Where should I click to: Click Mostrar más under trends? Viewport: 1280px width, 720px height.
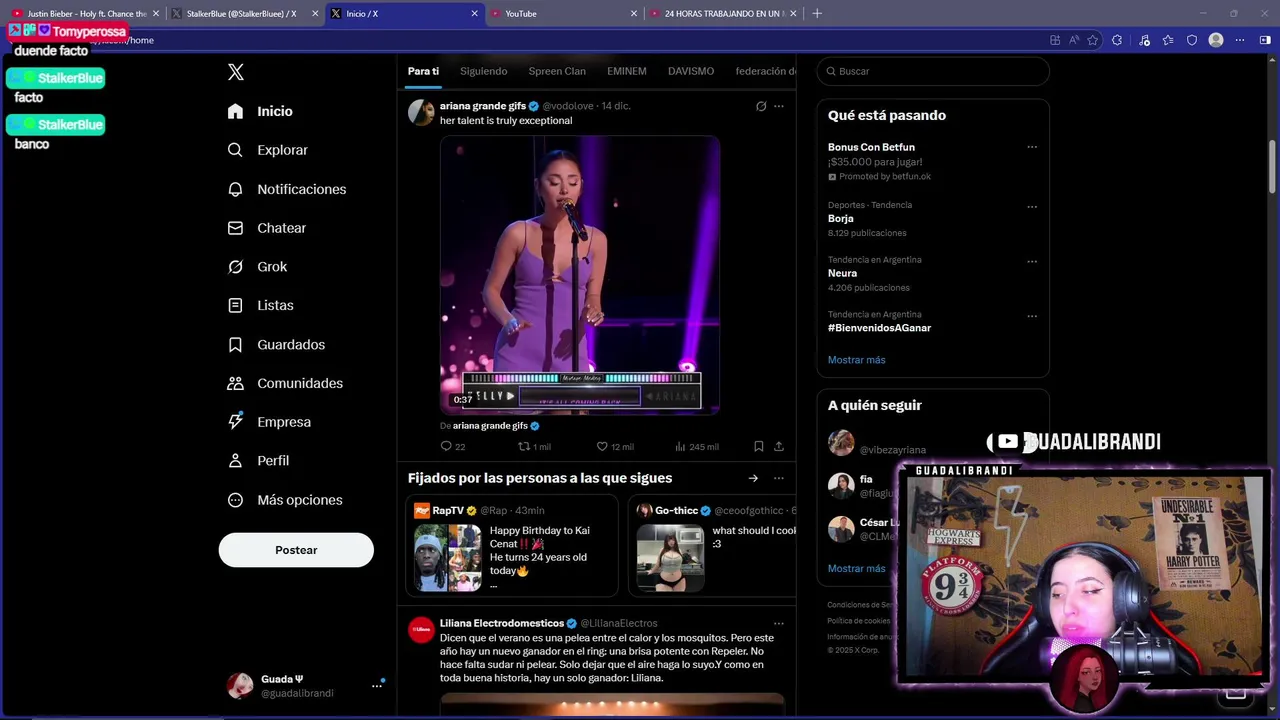pyautogui.click(x=856, y=360)
